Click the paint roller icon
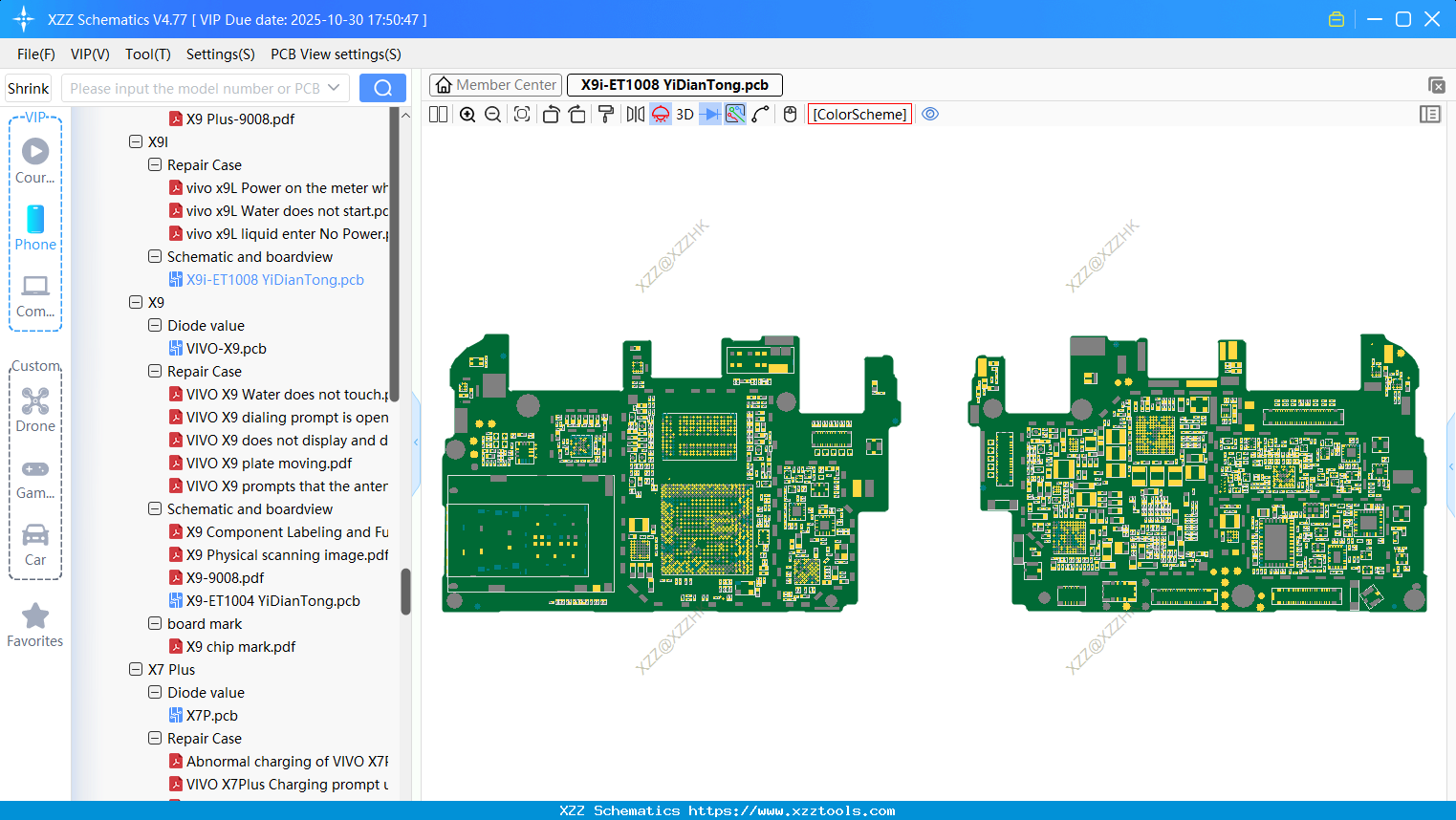This screenshot has height=820, width=1456. point(606,115)
